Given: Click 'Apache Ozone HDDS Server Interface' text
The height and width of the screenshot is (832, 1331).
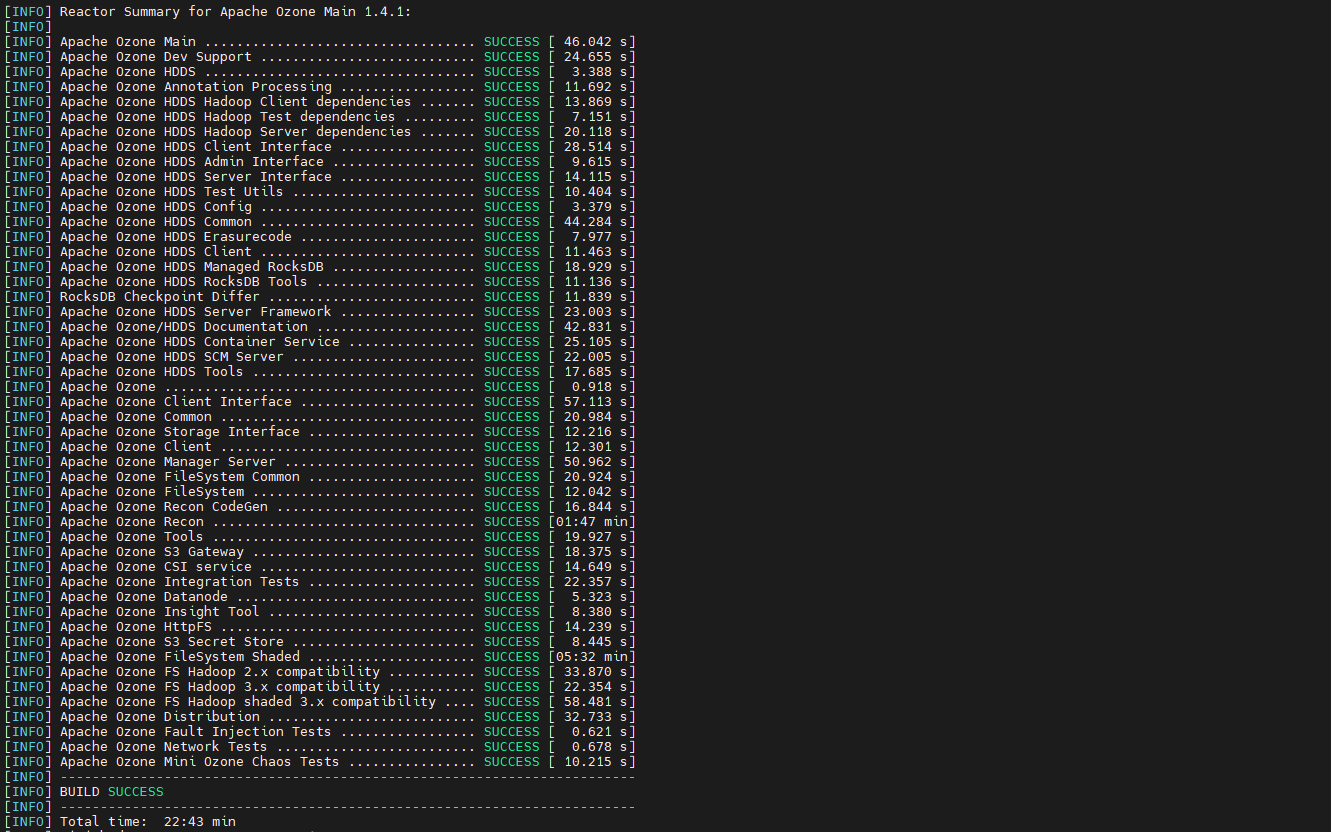Looking at the screenshot, I should [x=196, y=177].
